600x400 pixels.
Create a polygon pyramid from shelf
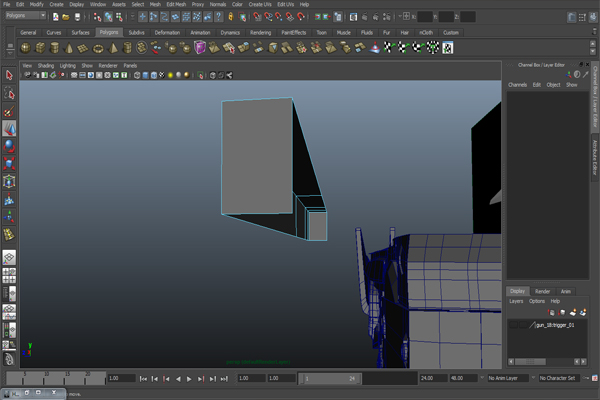(113, 48)
